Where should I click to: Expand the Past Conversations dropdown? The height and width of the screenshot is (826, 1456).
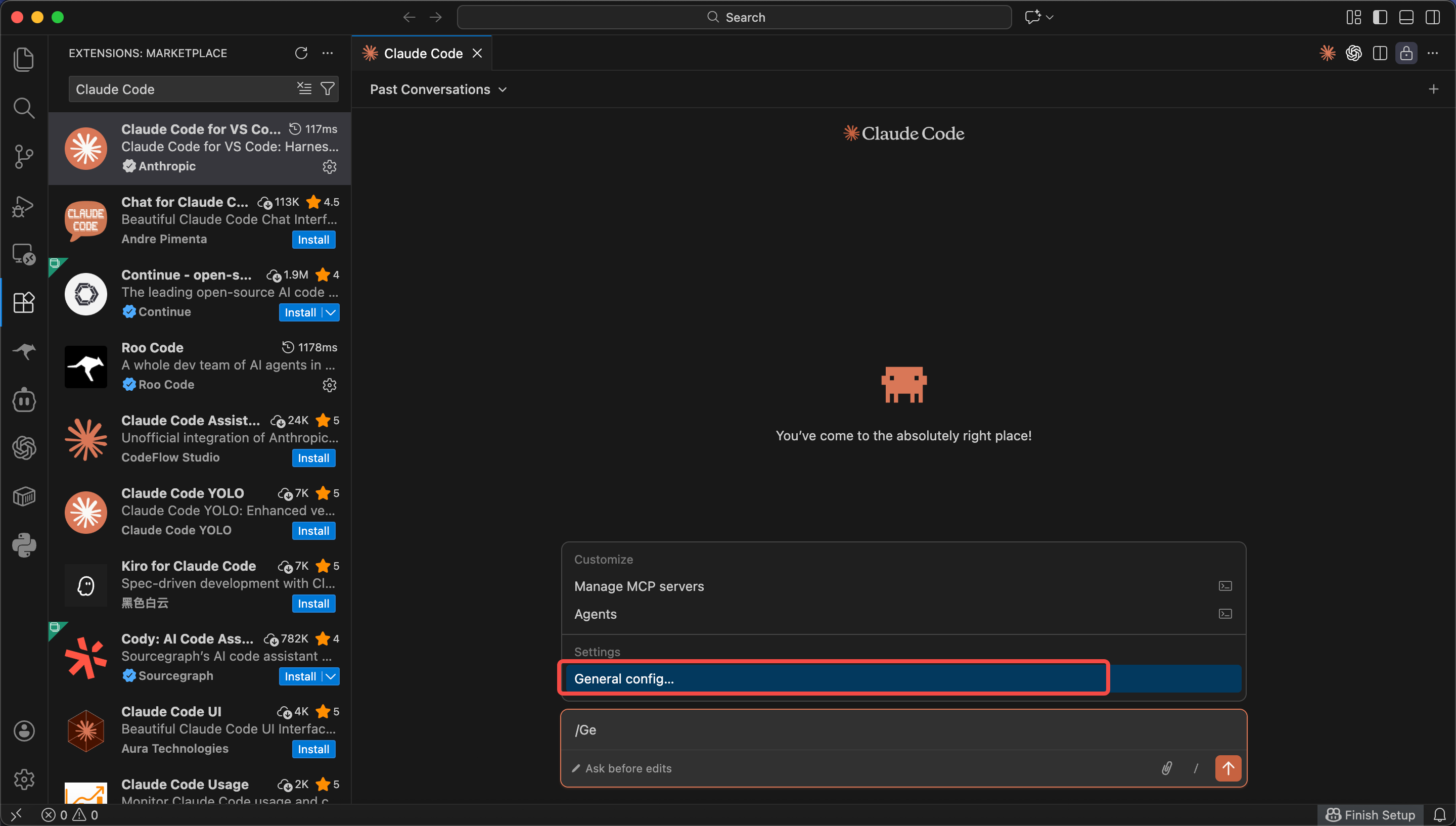[x=438, y=89]
